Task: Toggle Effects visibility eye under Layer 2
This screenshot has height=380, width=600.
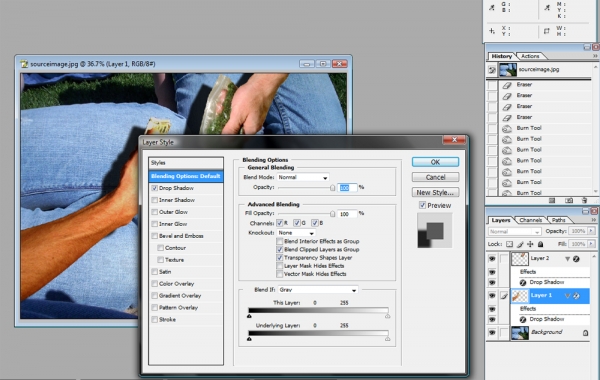Action: pos(492,272)
